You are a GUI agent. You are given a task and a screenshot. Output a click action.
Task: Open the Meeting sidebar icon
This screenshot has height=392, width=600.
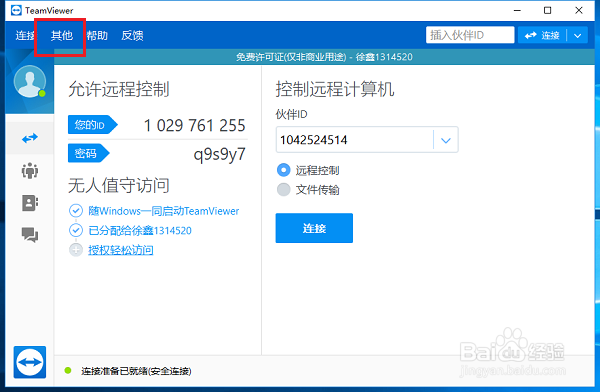point(30,170)
